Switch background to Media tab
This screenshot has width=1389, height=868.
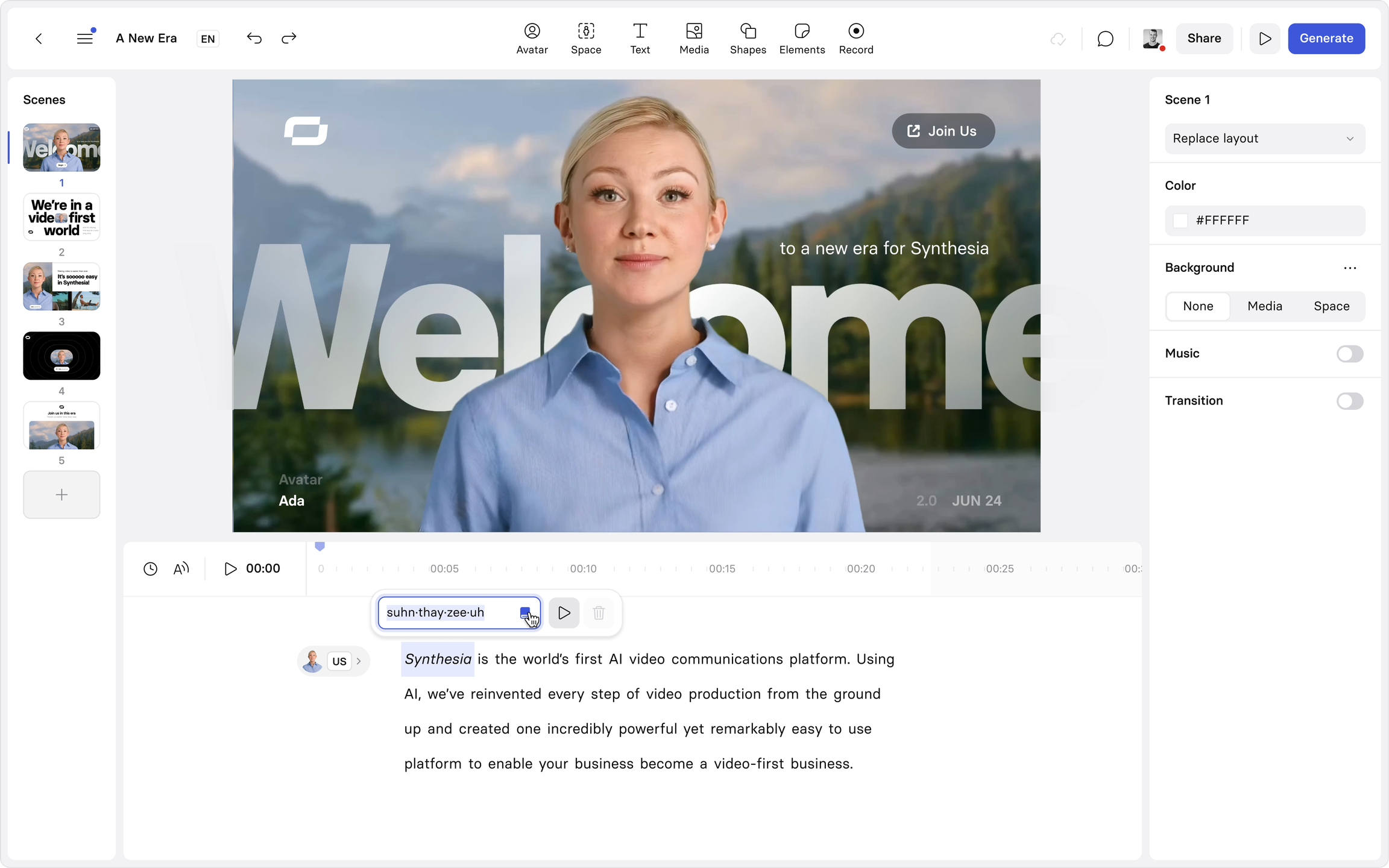(x=1264, y=306)
